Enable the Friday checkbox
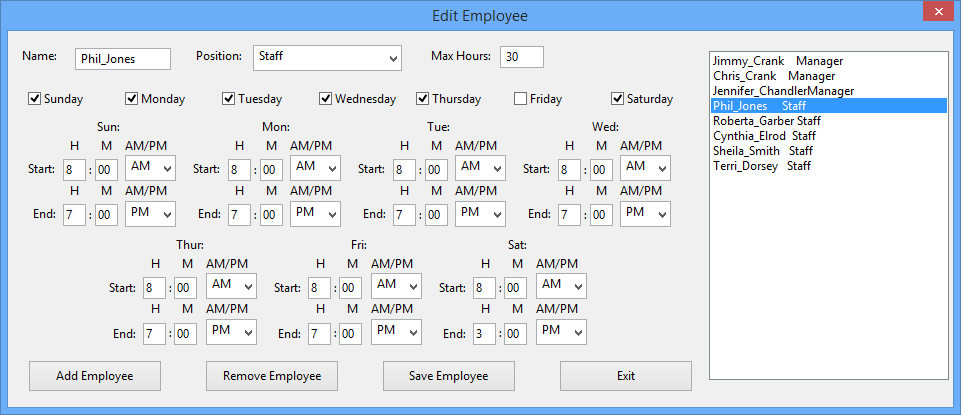The image size is (961, 415). (520, 98)
